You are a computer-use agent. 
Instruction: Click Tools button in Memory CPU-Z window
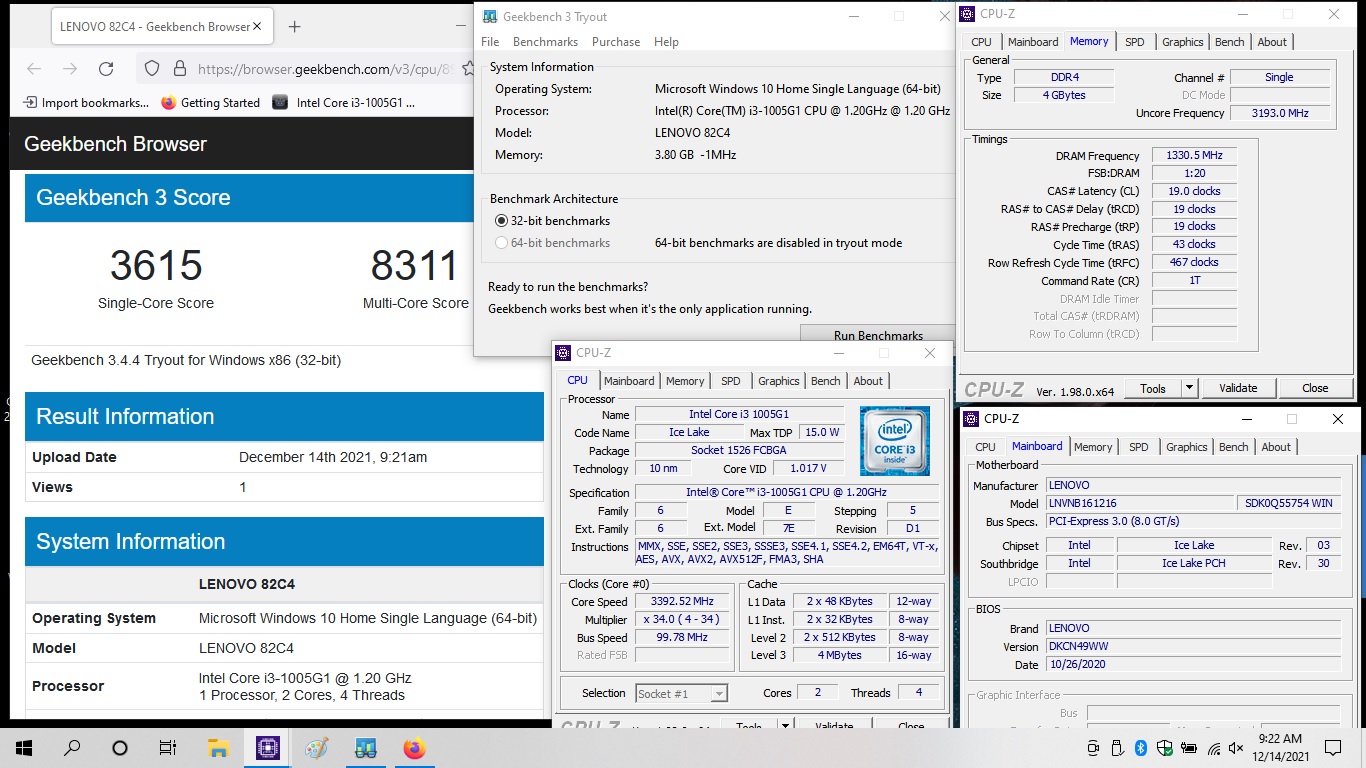pyautogui.click(x=1153, y=388)
